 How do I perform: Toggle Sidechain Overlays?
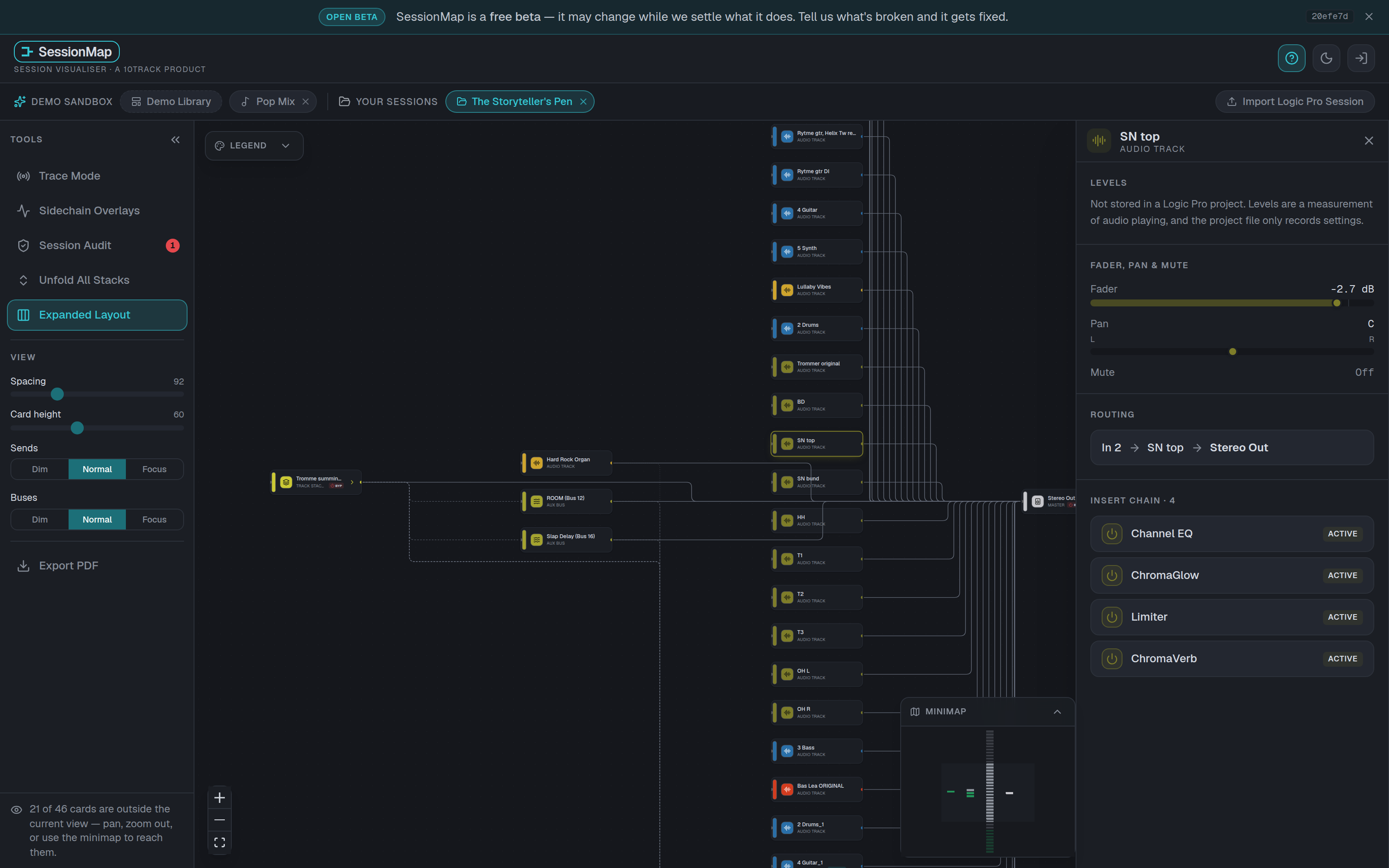[x=97, y=210]
